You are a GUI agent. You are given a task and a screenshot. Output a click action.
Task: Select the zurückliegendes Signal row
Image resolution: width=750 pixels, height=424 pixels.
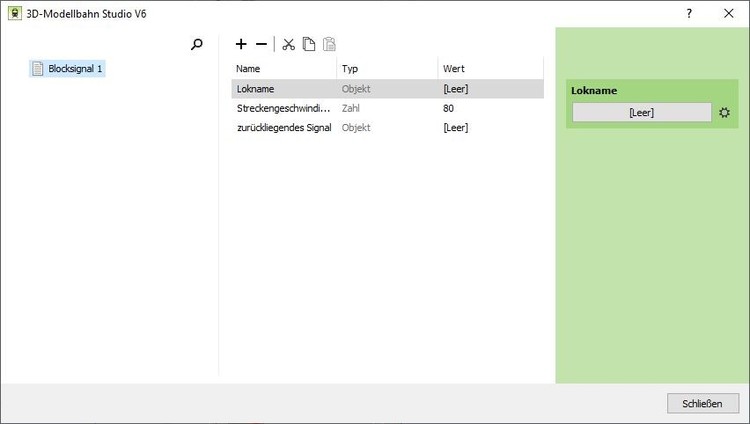[x=387, y=128]
